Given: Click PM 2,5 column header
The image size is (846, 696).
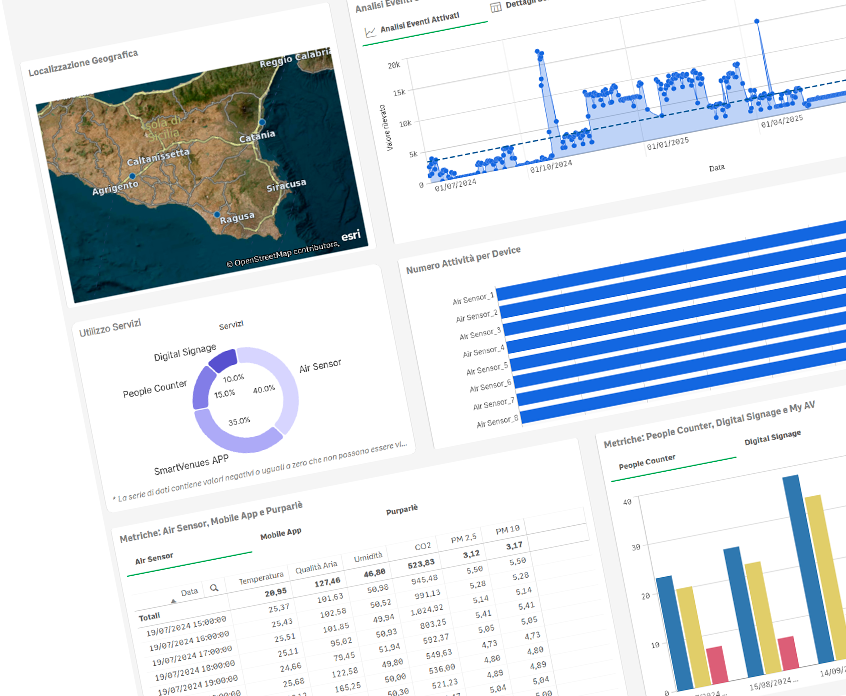Looking at the screenshot, I should click(463, 538).
